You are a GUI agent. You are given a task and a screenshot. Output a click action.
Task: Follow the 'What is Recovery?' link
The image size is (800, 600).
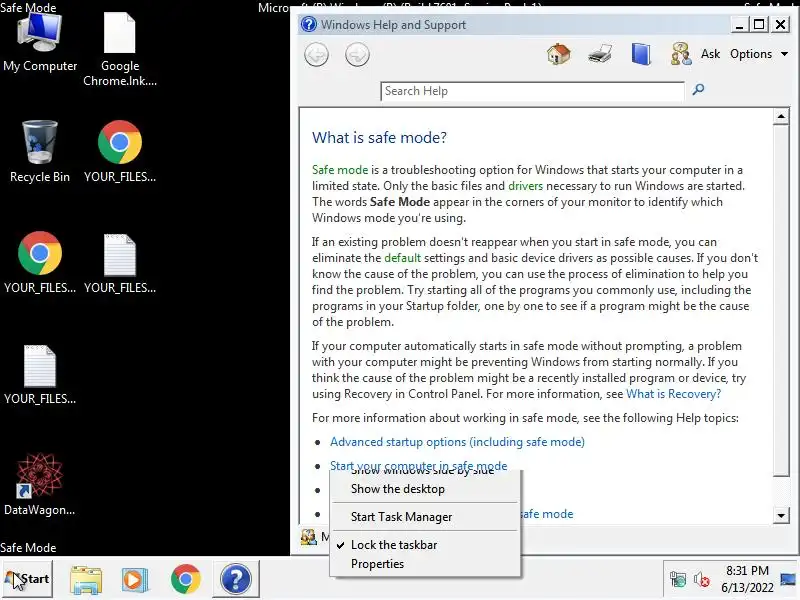click(x=673, y=394)
